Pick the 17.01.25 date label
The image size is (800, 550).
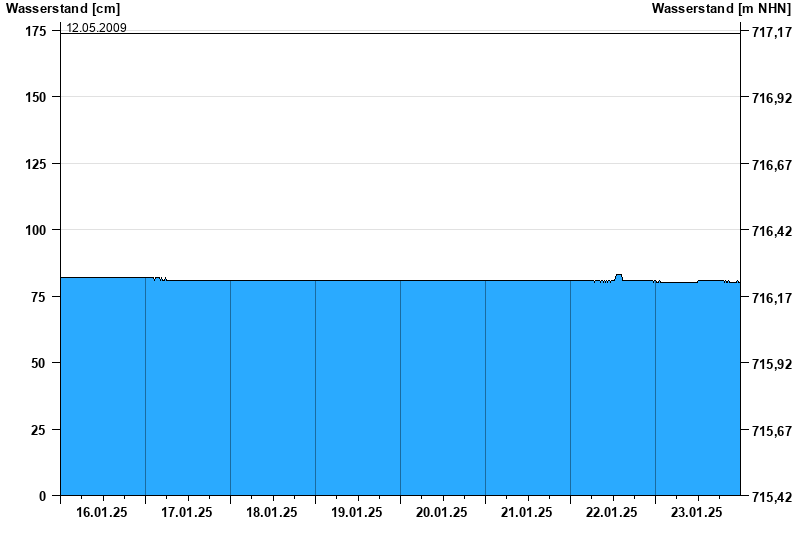pos(187,512)
